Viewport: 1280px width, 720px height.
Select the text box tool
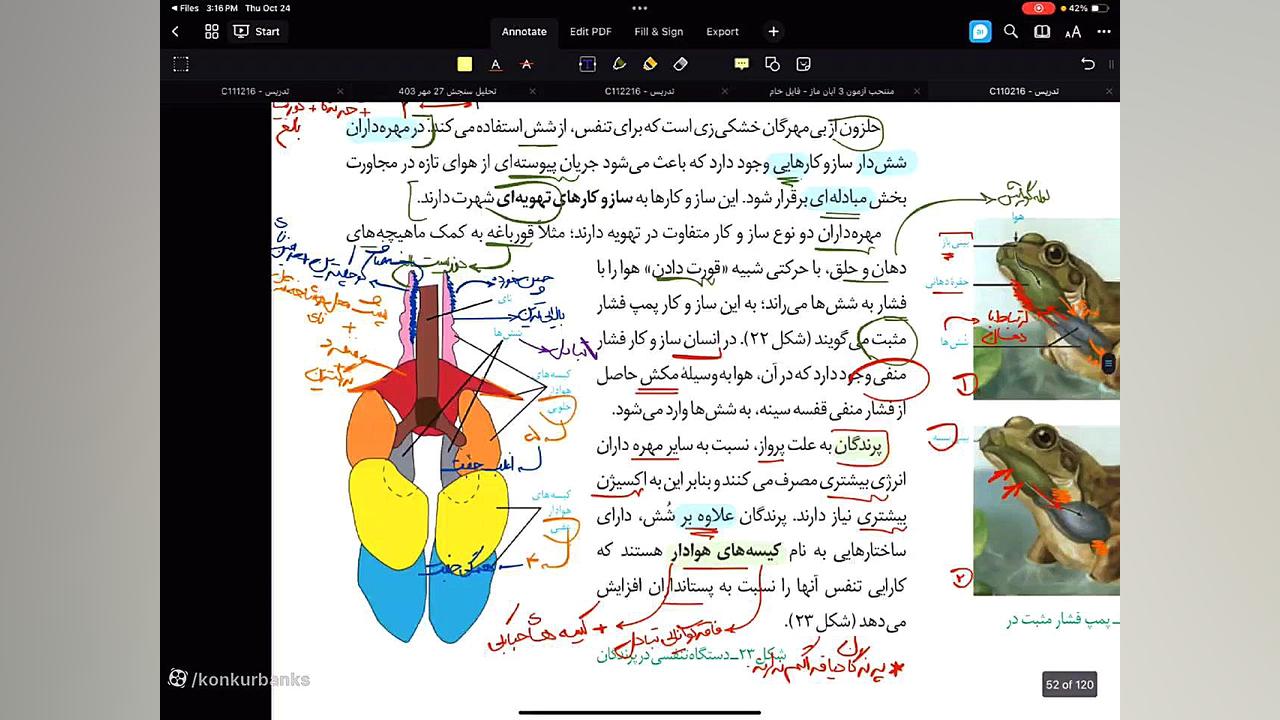(x=587, y=64)
